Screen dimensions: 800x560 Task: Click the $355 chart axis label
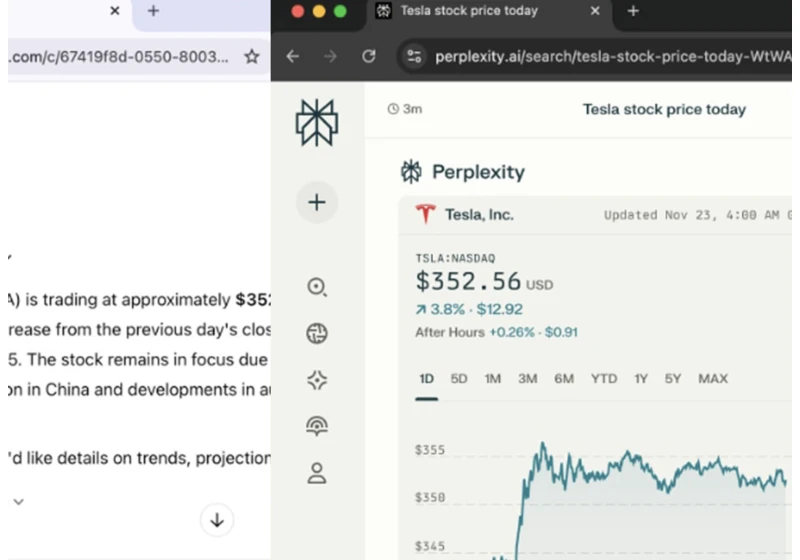(430, 450)
